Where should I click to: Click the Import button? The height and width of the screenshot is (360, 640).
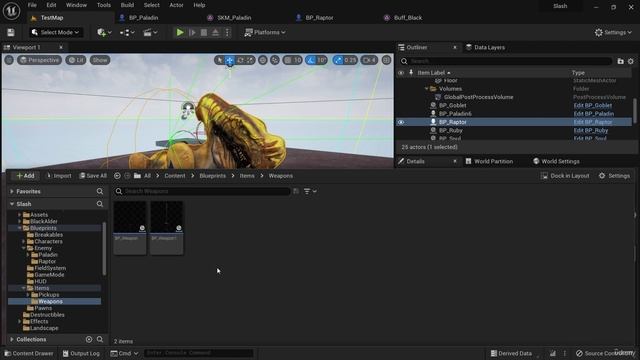59,176
